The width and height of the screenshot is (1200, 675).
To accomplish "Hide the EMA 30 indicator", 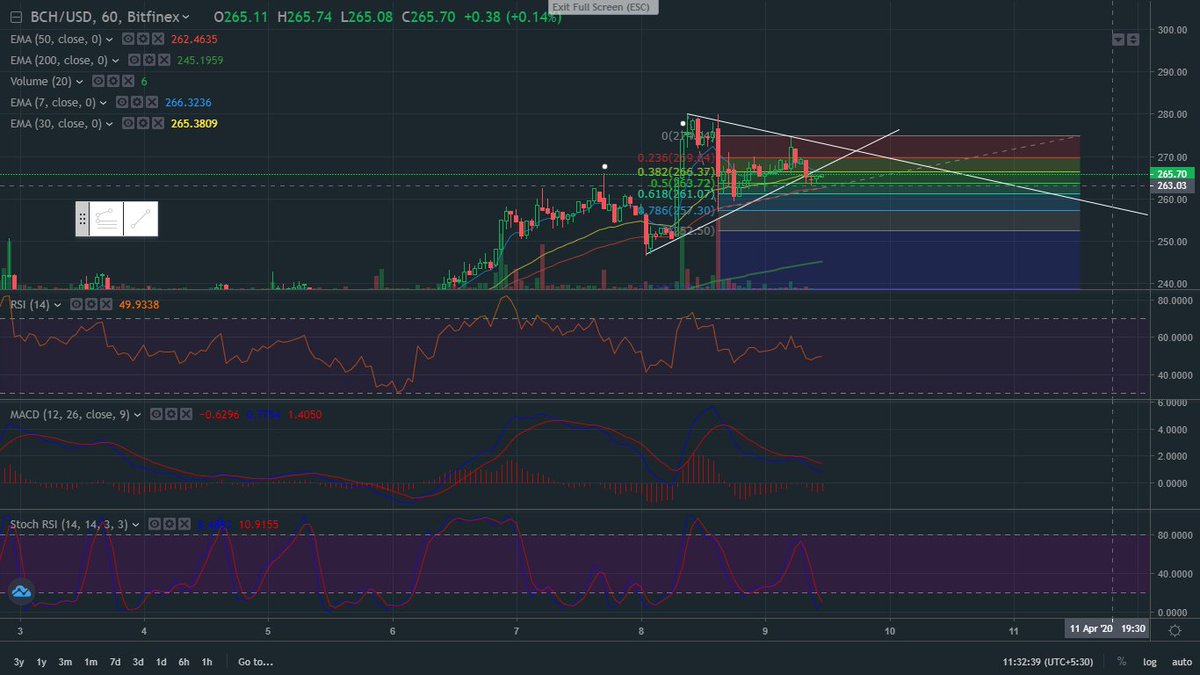I will click(x=127, y=123).
